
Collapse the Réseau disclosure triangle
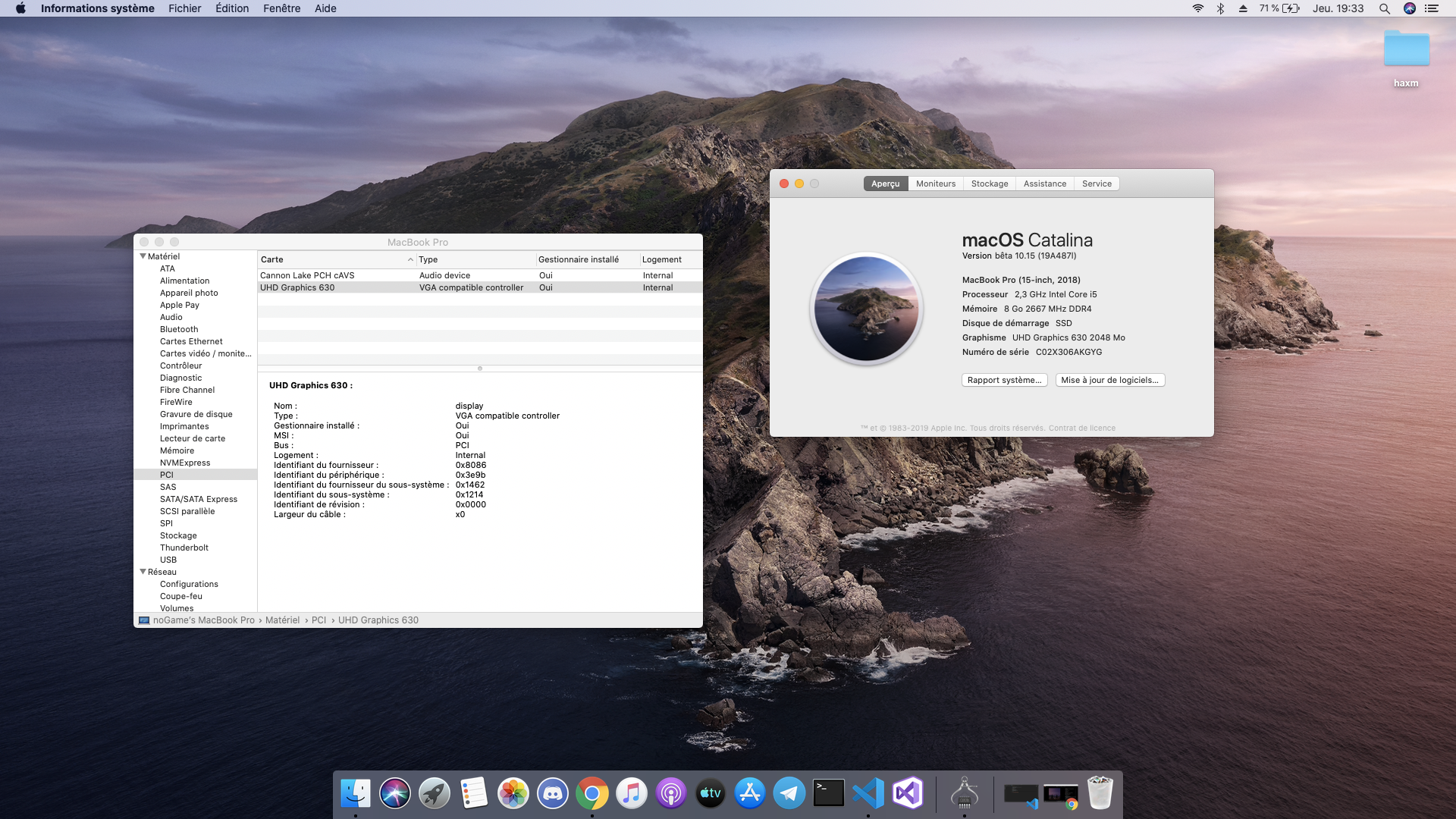143,572
